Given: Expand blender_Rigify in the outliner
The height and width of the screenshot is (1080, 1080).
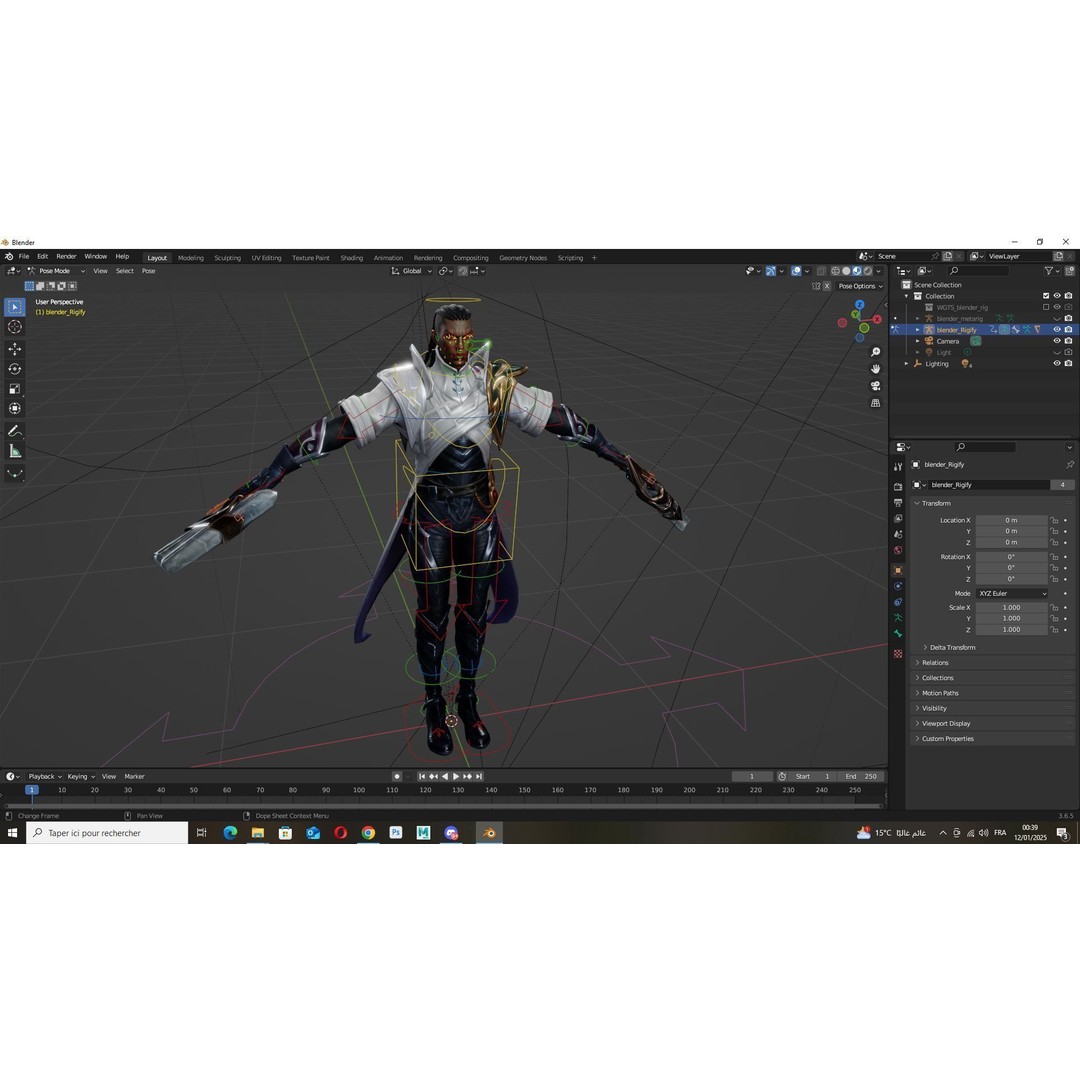Looking at the screenshot, I should point(917,330).
